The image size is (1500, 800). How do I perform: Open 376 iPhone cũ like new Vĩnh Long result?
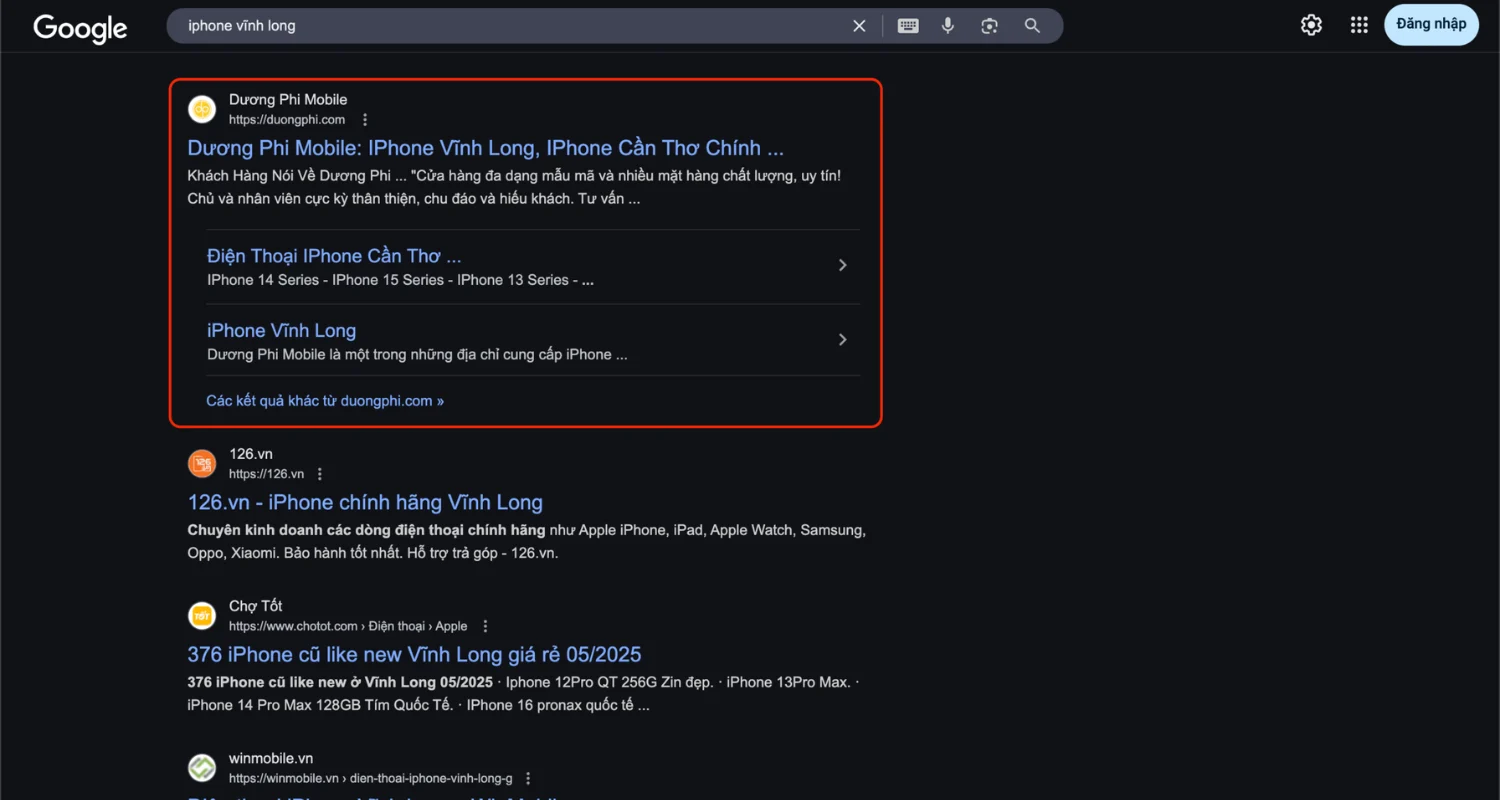tap(414, 654)
